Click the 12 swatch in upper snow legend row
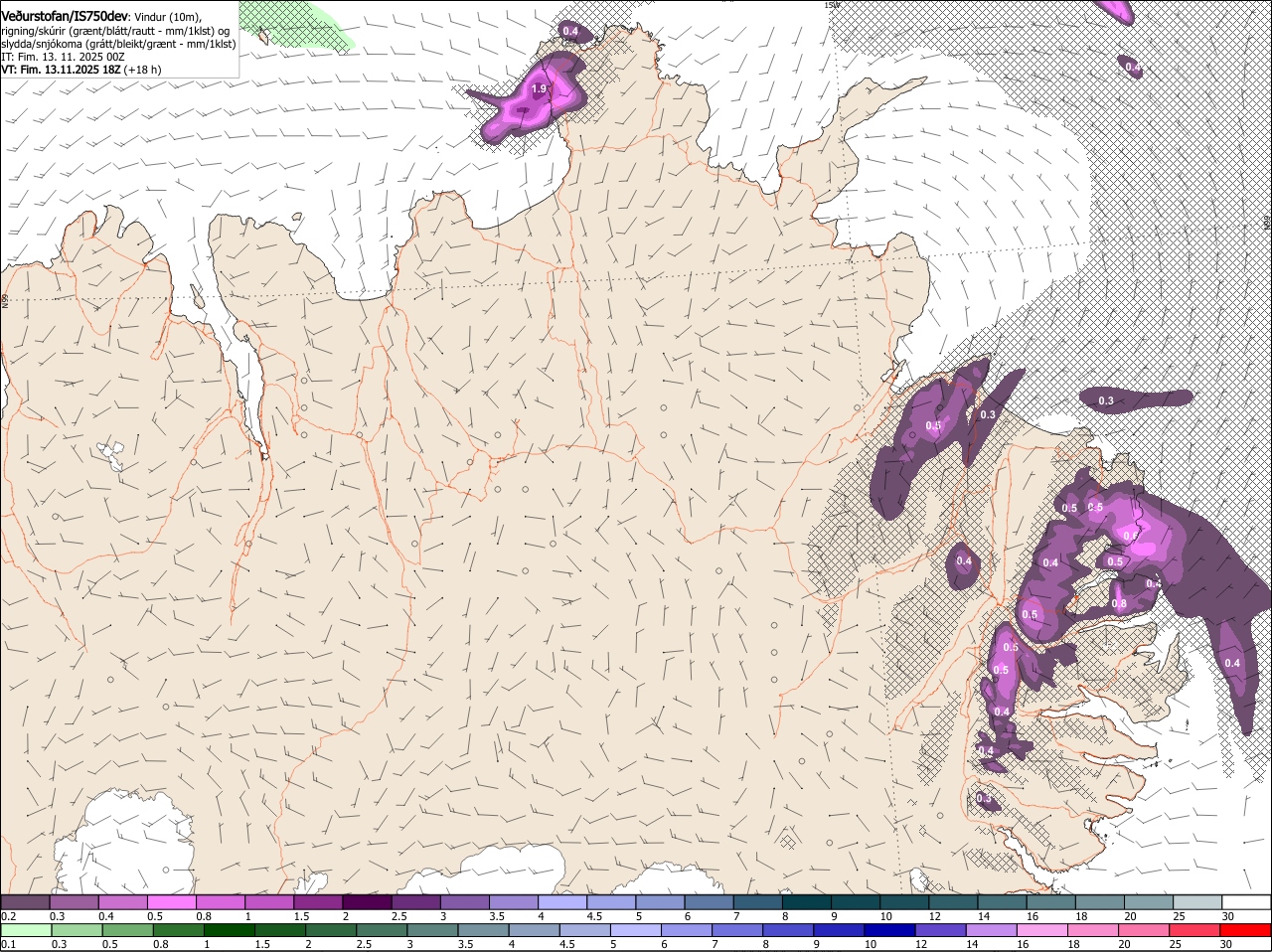Screen dimensions: 1272x952 click(x=953, y=902)
